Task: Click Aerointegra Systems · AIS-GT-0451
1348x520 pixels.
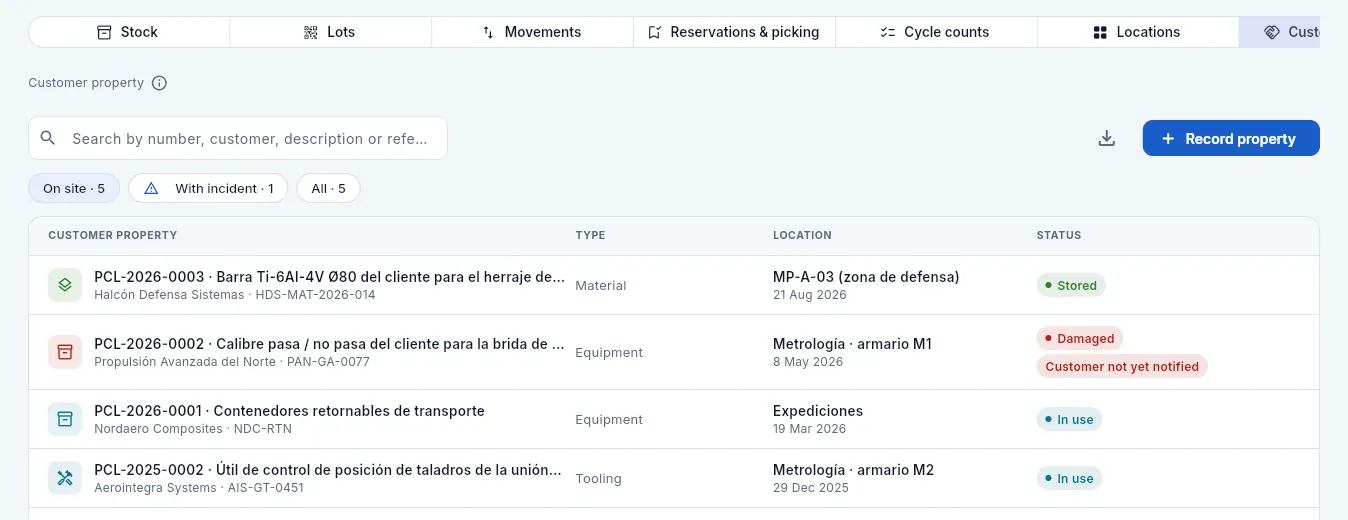Action: (x=199, y=488)
